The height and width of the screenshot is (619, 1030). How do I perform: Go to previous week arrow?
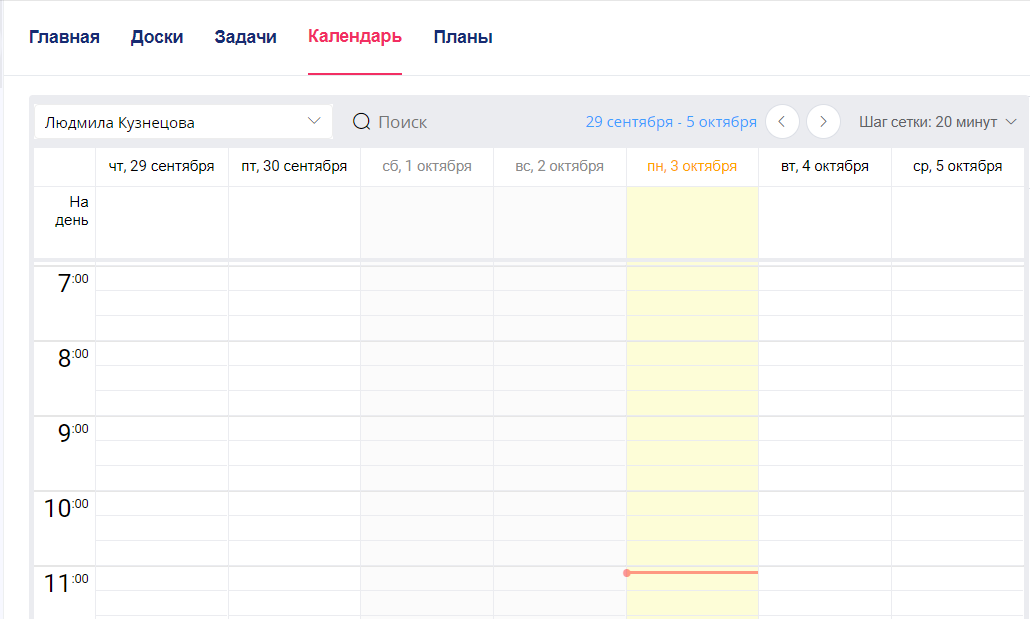tap(782, 122)
